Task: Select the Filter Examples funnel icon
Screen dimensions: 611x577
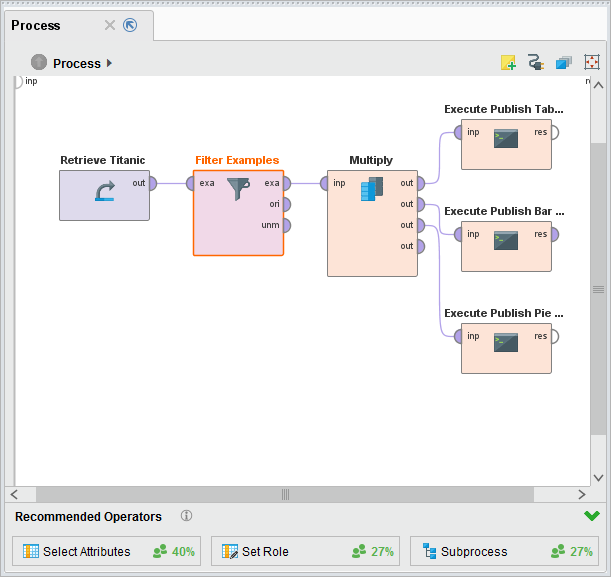Action: (x=238, y=189)
